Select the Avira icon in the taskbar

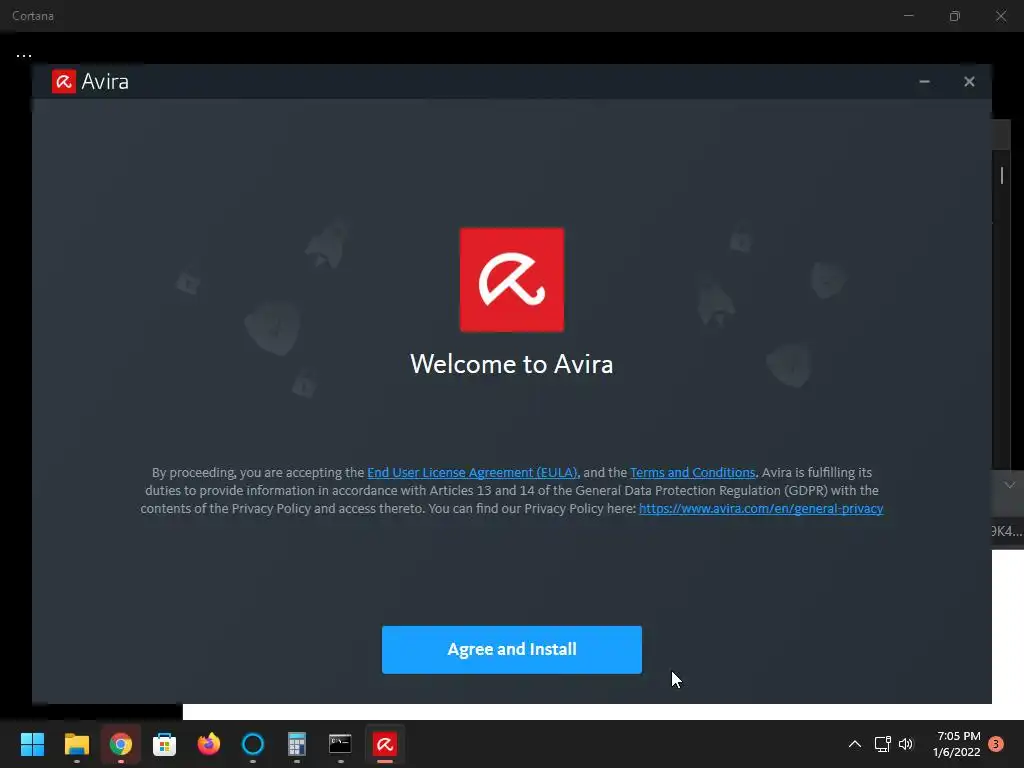385,744
